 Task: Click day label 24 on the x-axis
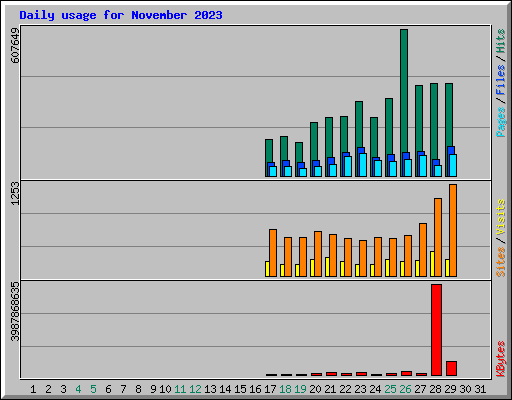[375, 389]
